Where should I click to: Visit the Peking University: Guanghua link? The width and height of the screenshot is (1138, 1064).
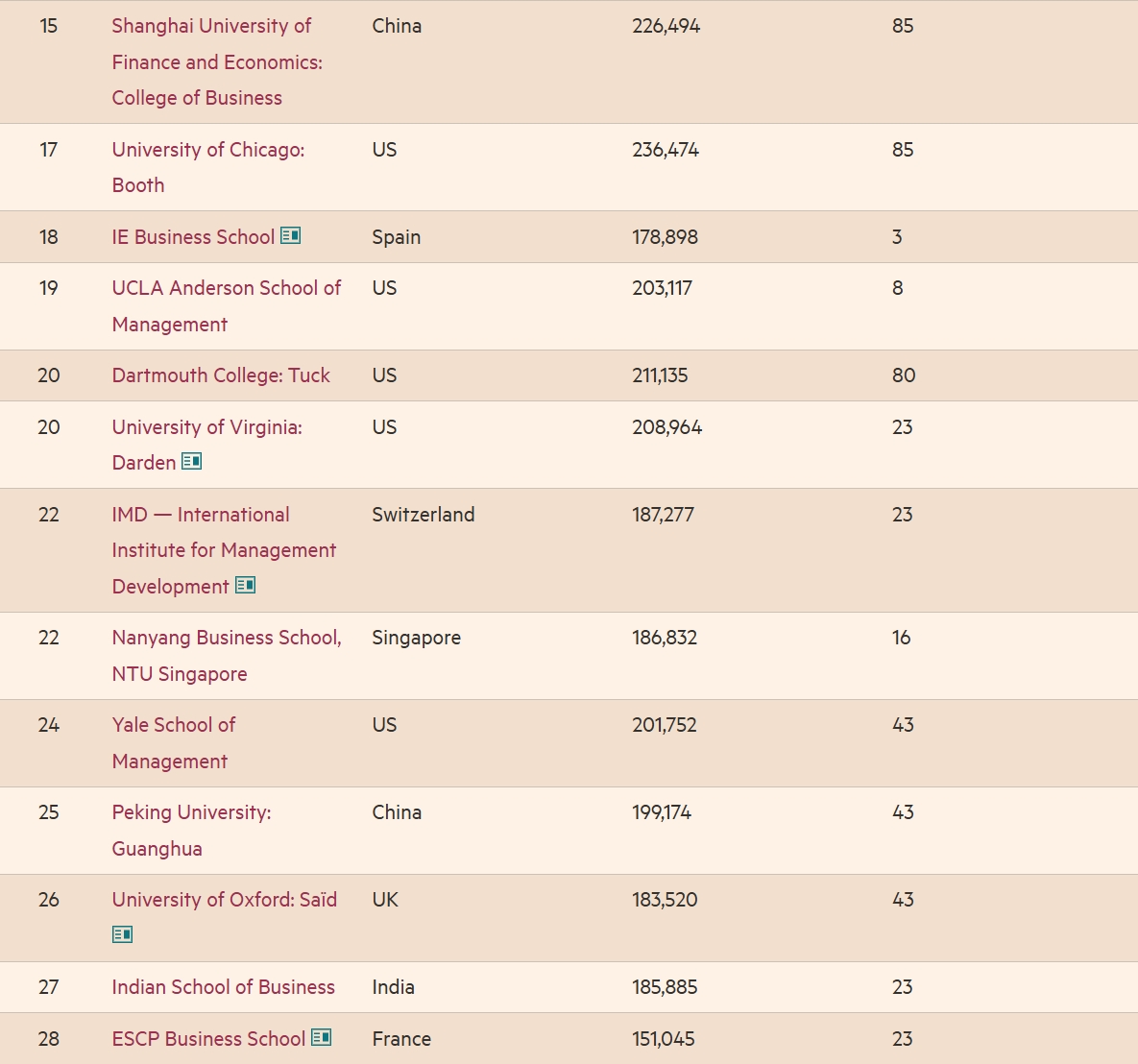192,830
